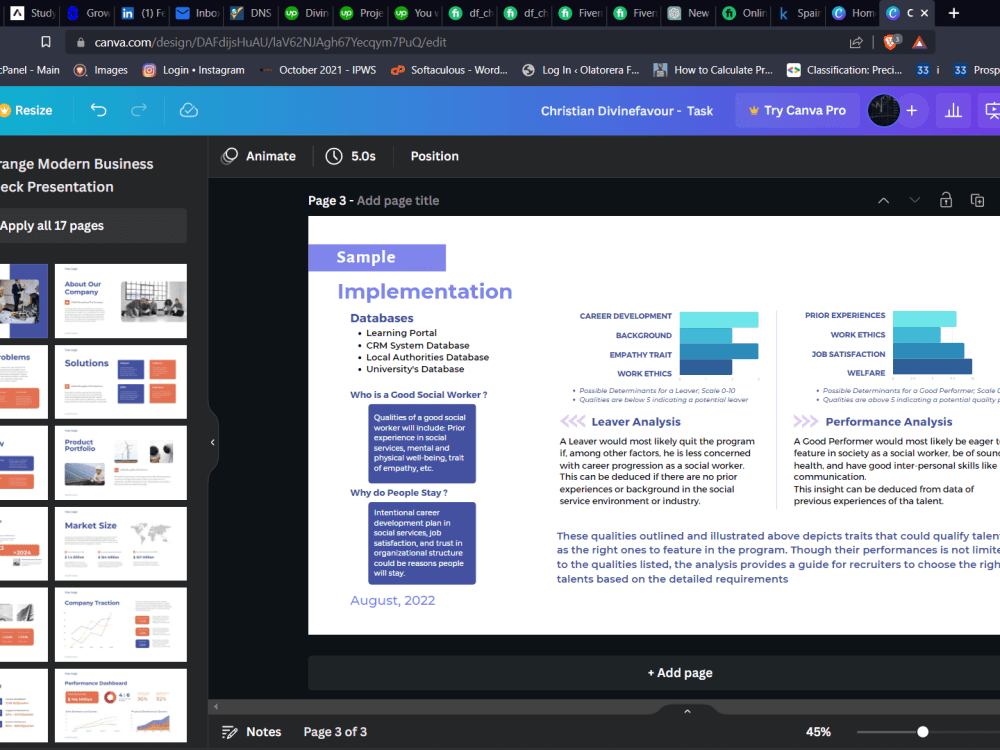1000x750 pixels.
Task: Select the Performance Analysis heading
Action: coord(888,422)
